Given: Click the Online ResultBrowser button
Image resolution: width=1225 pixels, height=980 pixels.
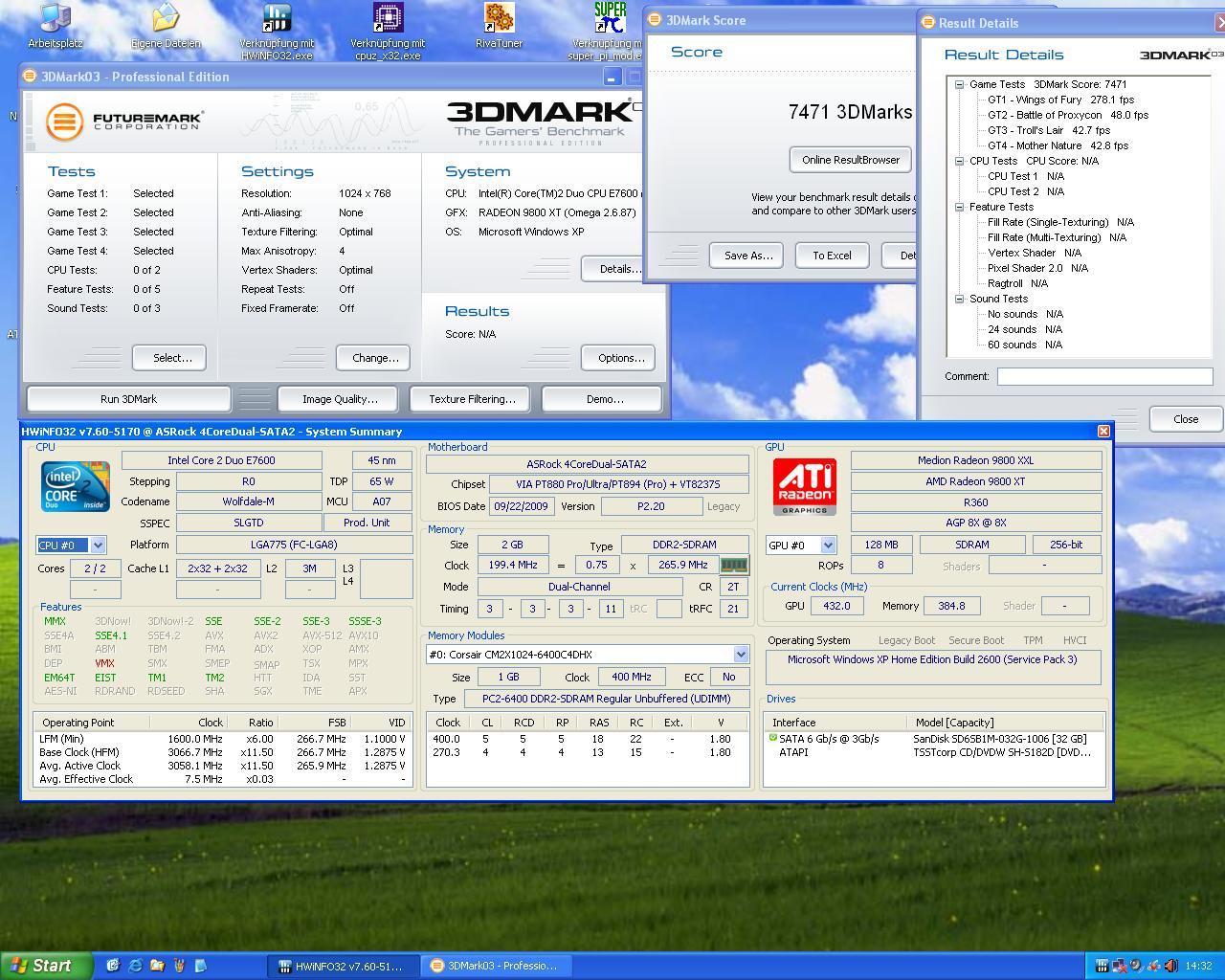Looking at the screenshot, I should click(851, 160).
